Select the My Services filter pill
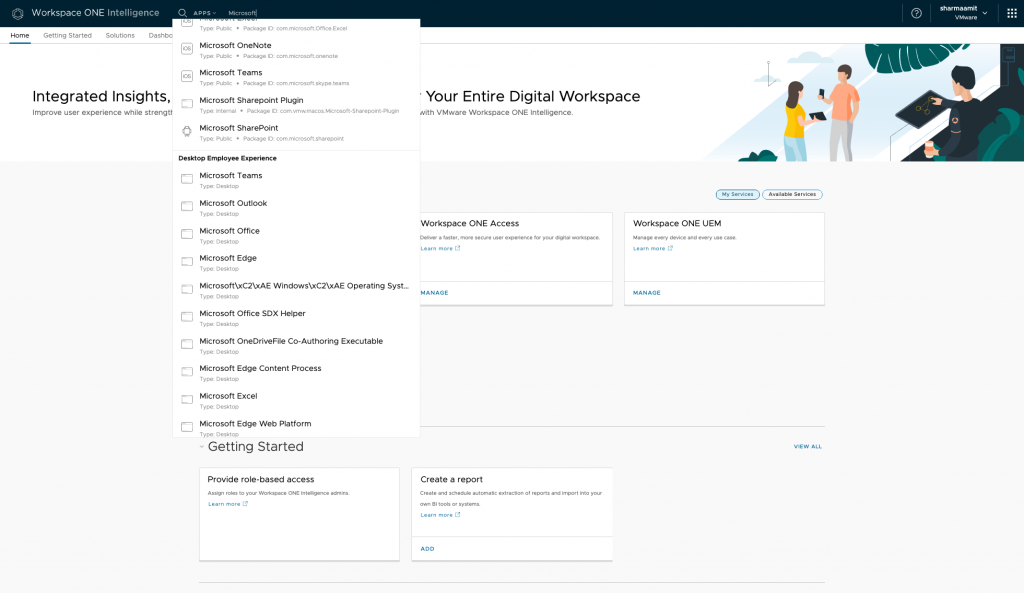Image resolution: width=1024 pixels, height=593 pixels. [737, 194]
